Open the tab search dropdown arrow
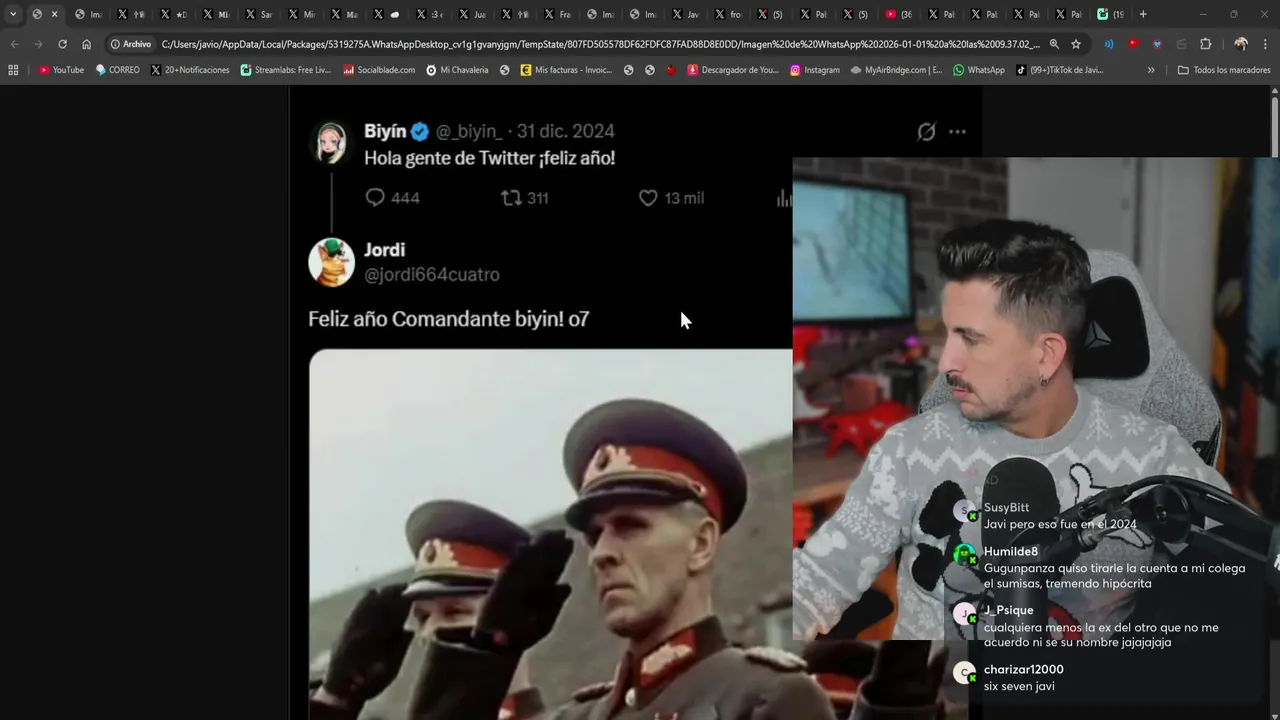This screenshot has height=720, width=1280. pos(13,14)
